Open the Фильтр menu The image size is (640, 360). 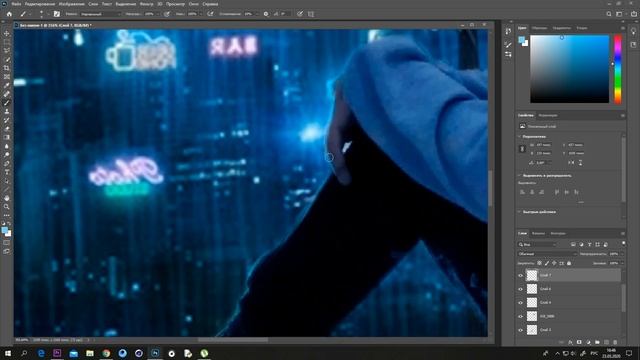click(x=147, y=4)
